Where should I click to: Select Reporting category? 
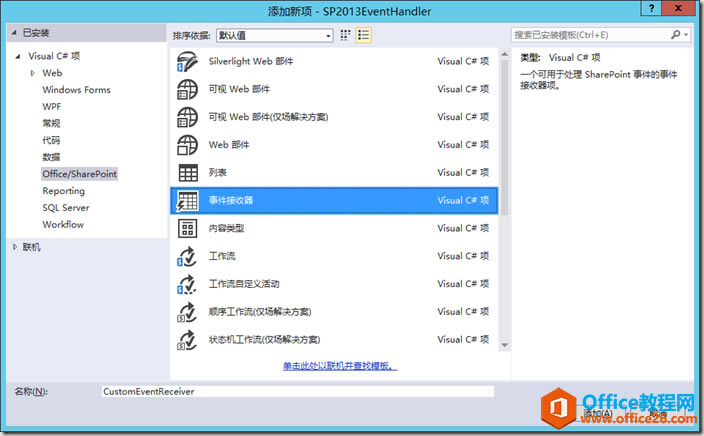click(63, 191)
